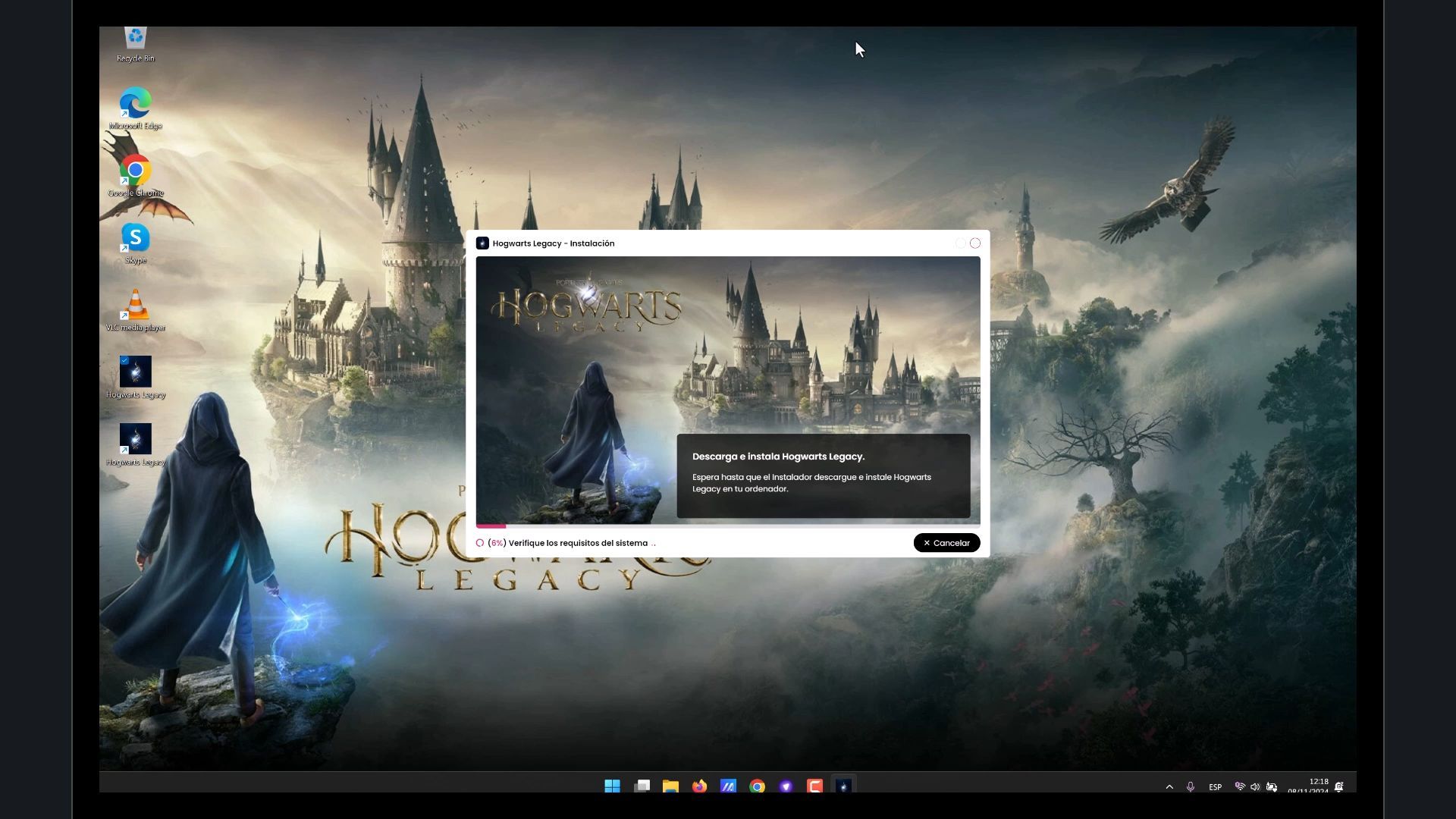Open the orange Camtasia app in taskbar
The image size is (1456, 819).
814,786
